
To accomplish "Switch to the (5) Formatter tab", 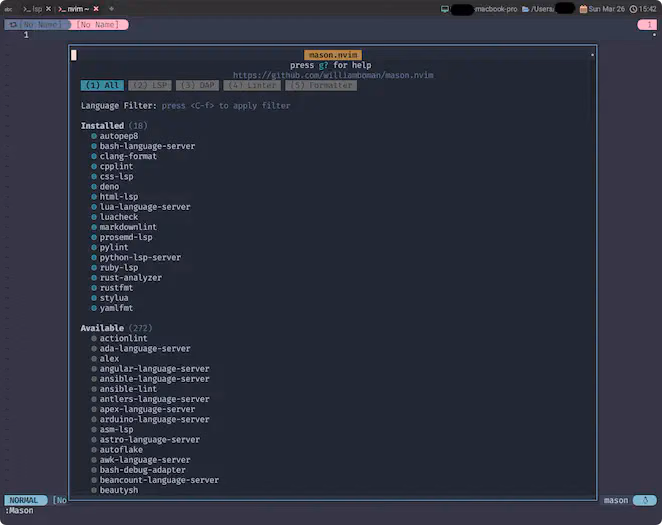I will coord(321,85).
